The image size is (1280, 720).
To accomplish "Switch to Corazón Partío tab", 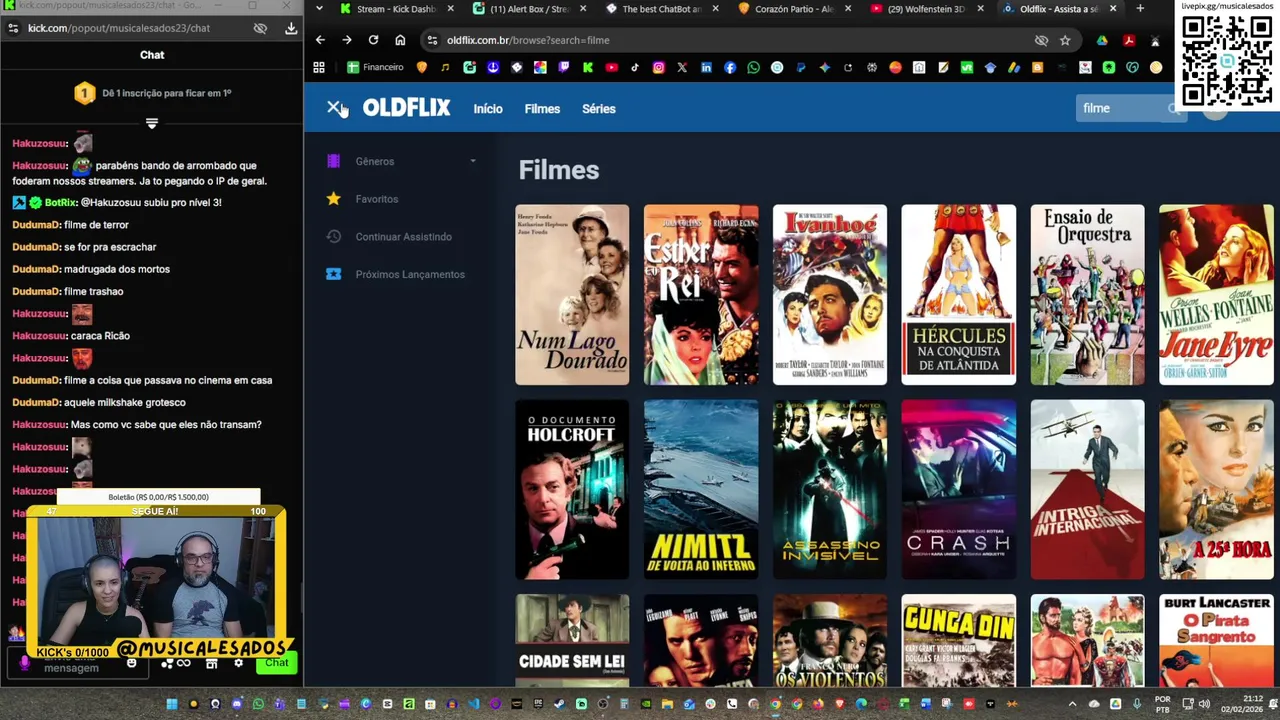I will [794, 9].
